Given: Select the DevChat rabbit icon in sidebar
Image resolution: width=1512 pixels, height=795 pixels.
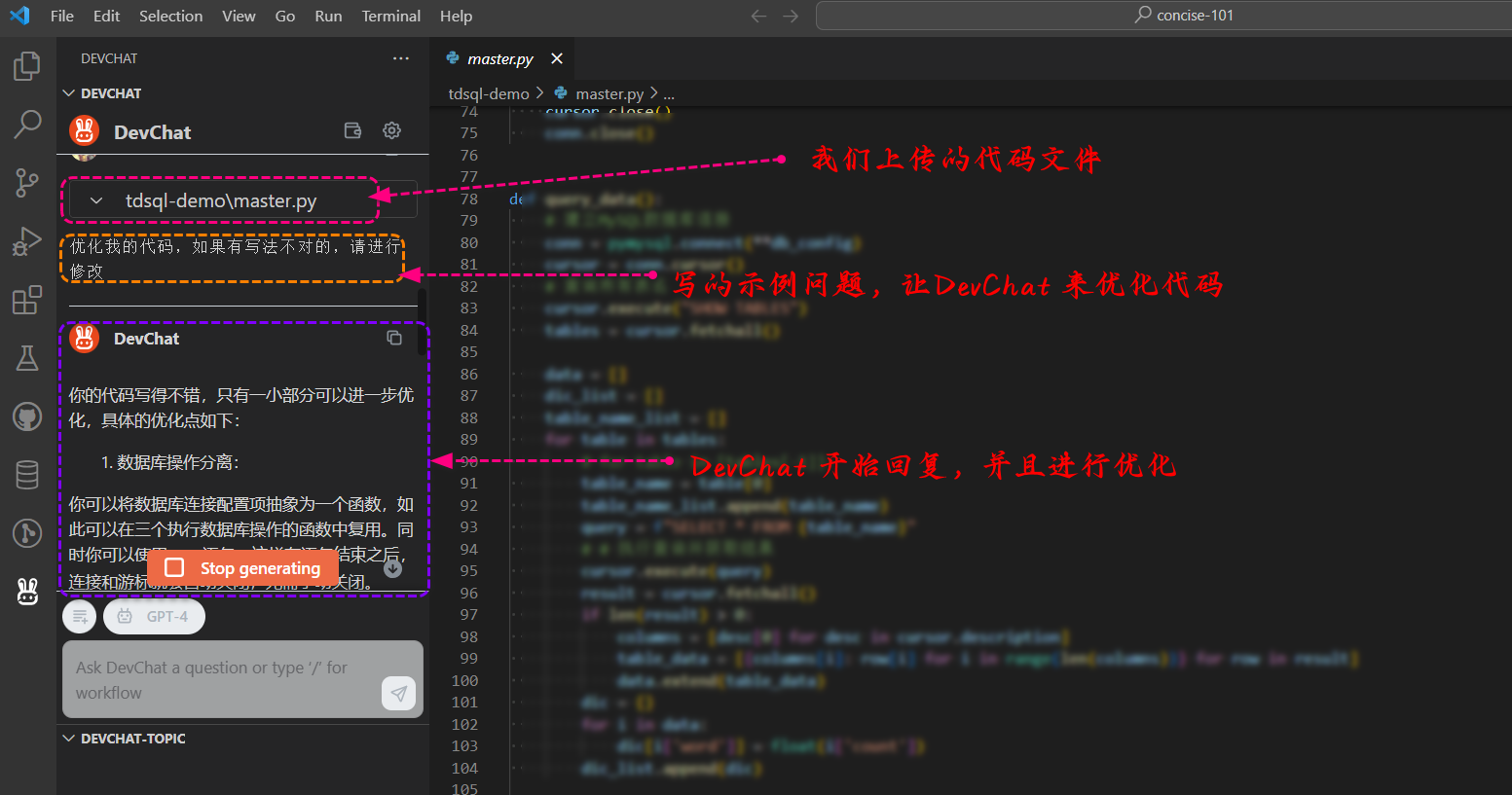Looking at the screenshot, I should (x=27, y=592).
